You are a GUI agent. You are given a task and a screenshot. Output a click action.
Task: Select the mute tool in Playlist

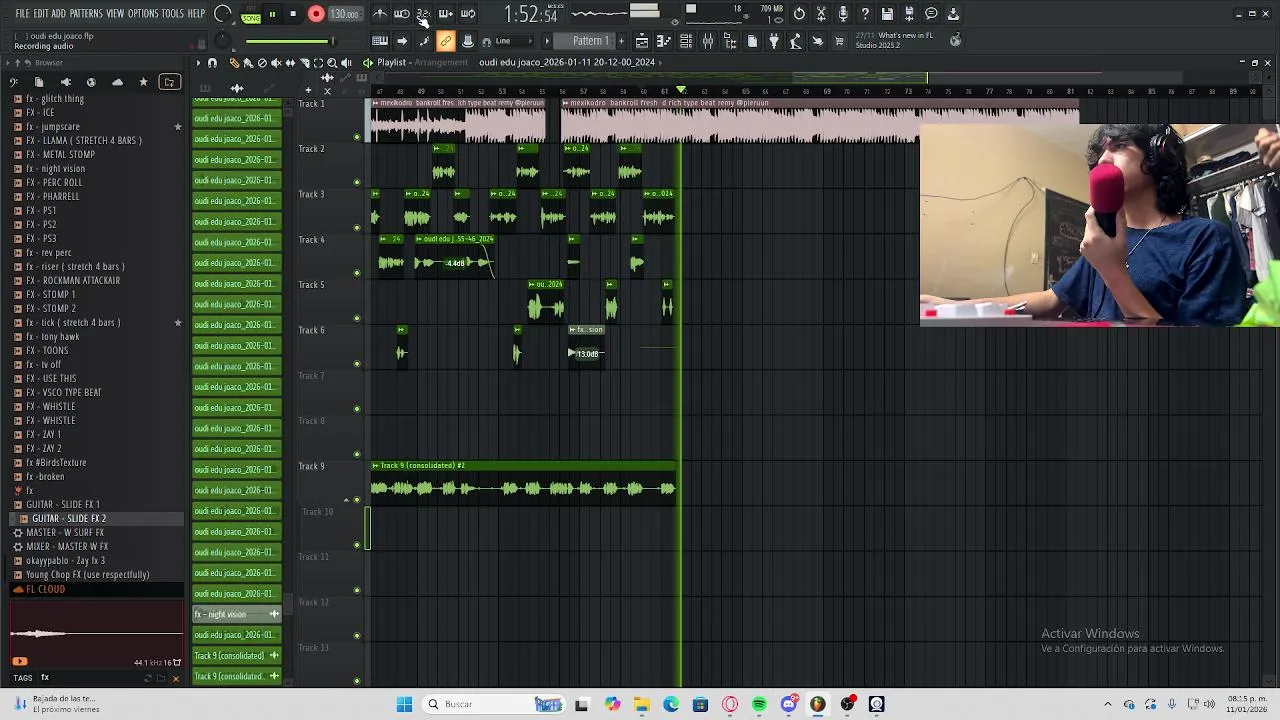276,63
